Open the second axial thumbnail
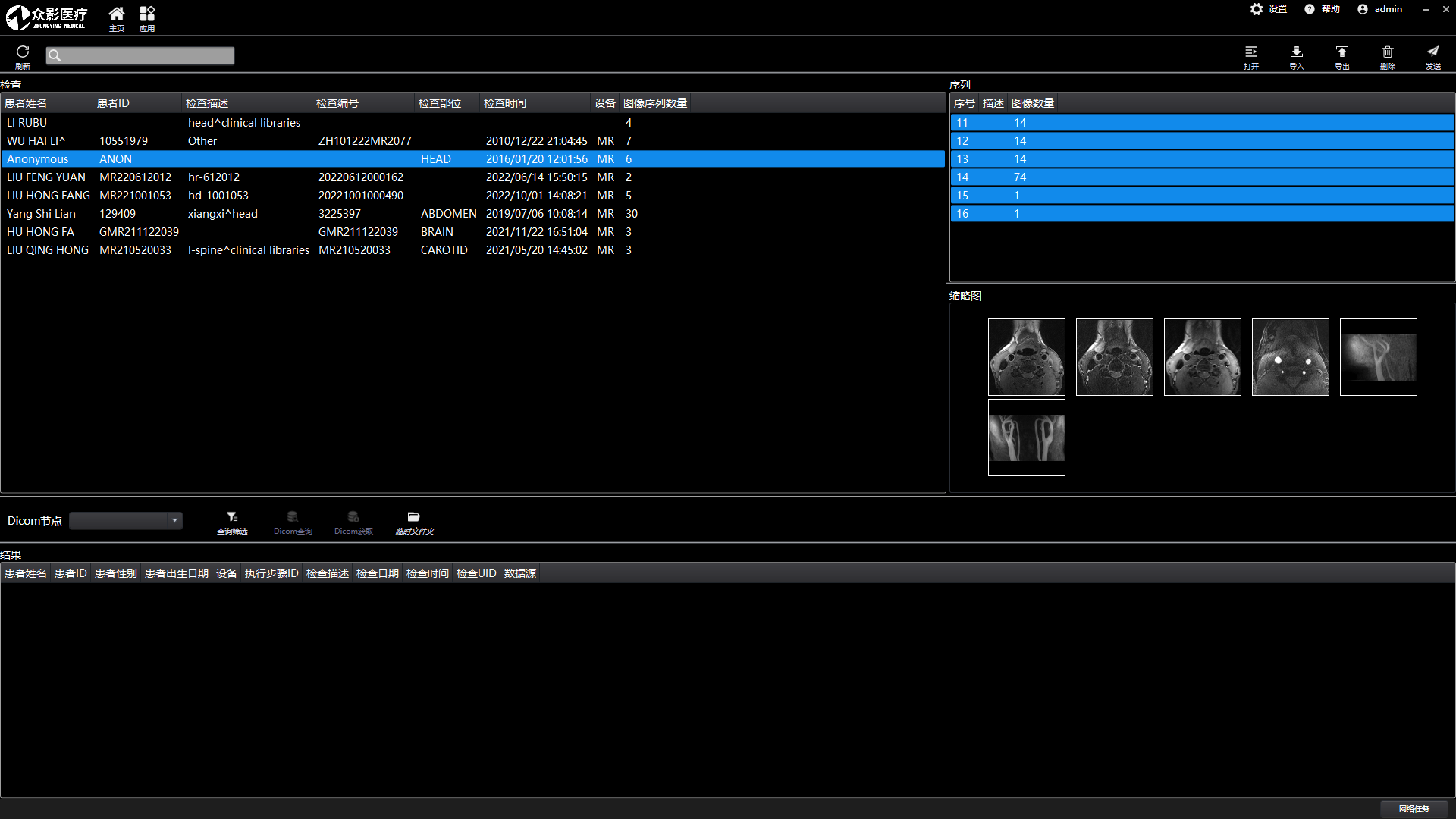 point(1115,357)
